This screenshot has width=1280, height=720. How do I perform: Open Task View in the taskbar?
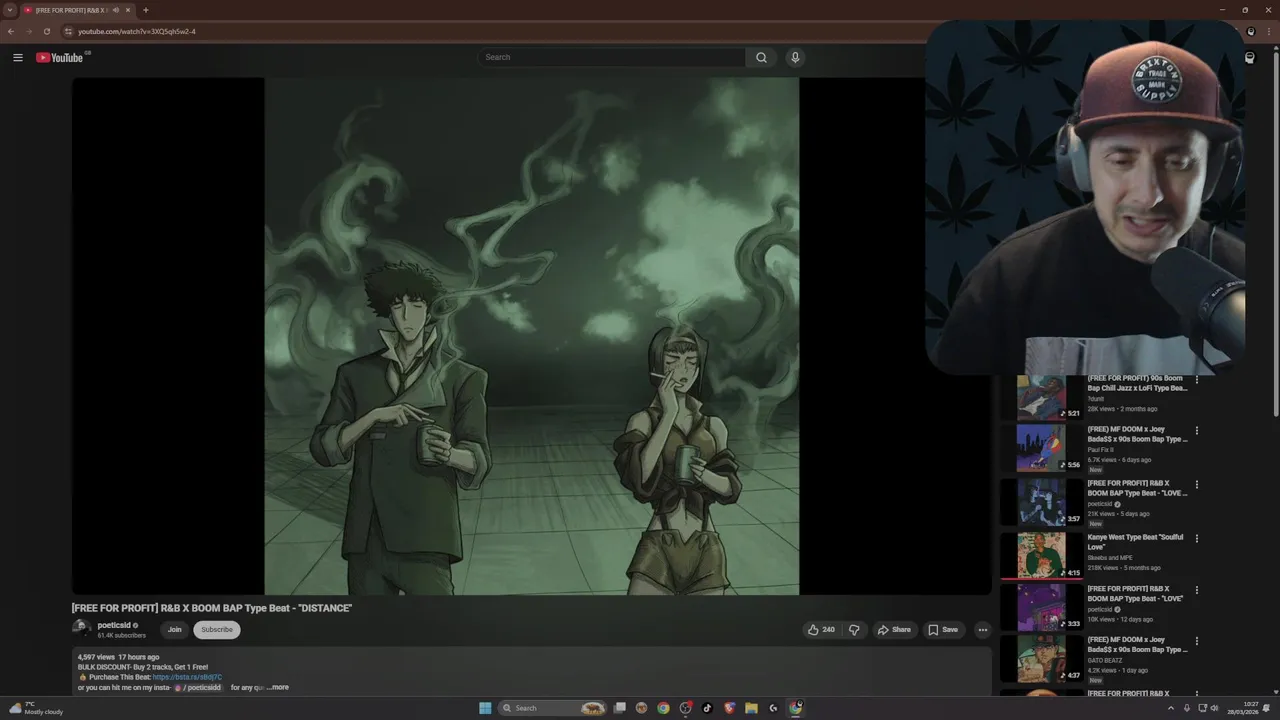coord(620,708)
